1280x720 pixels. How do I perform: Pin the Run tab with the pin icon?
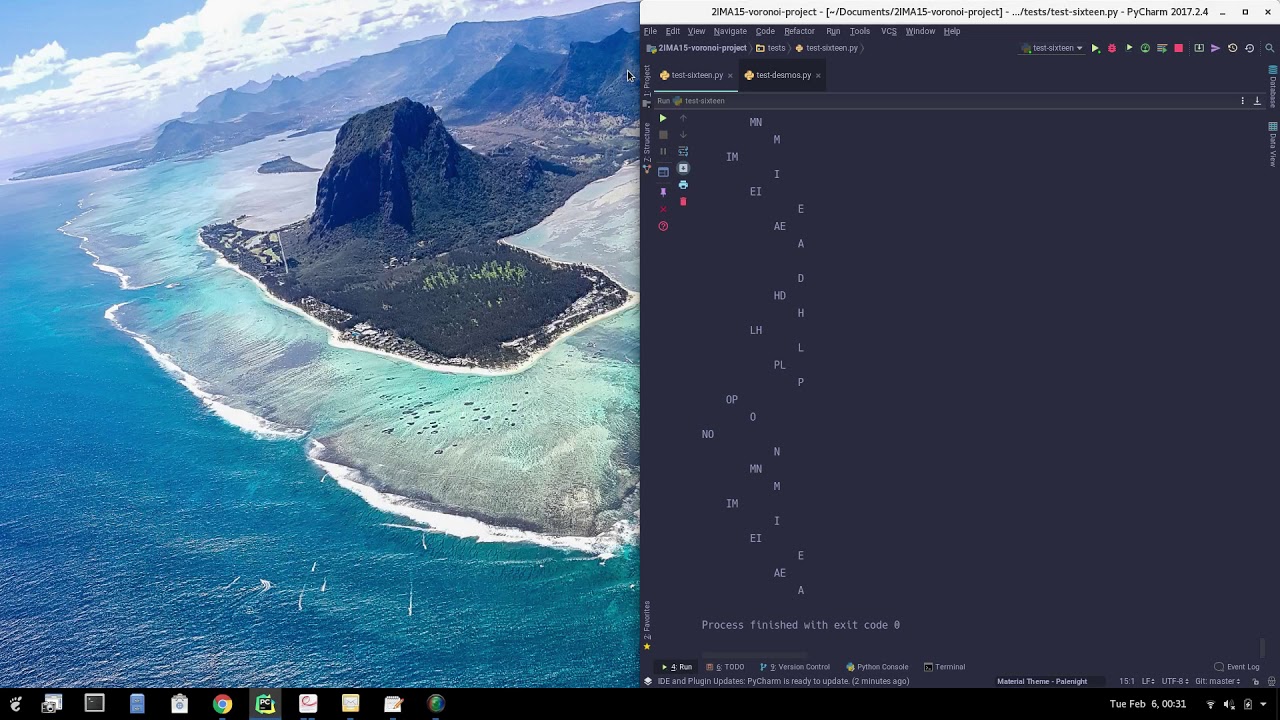coord(662,191)
